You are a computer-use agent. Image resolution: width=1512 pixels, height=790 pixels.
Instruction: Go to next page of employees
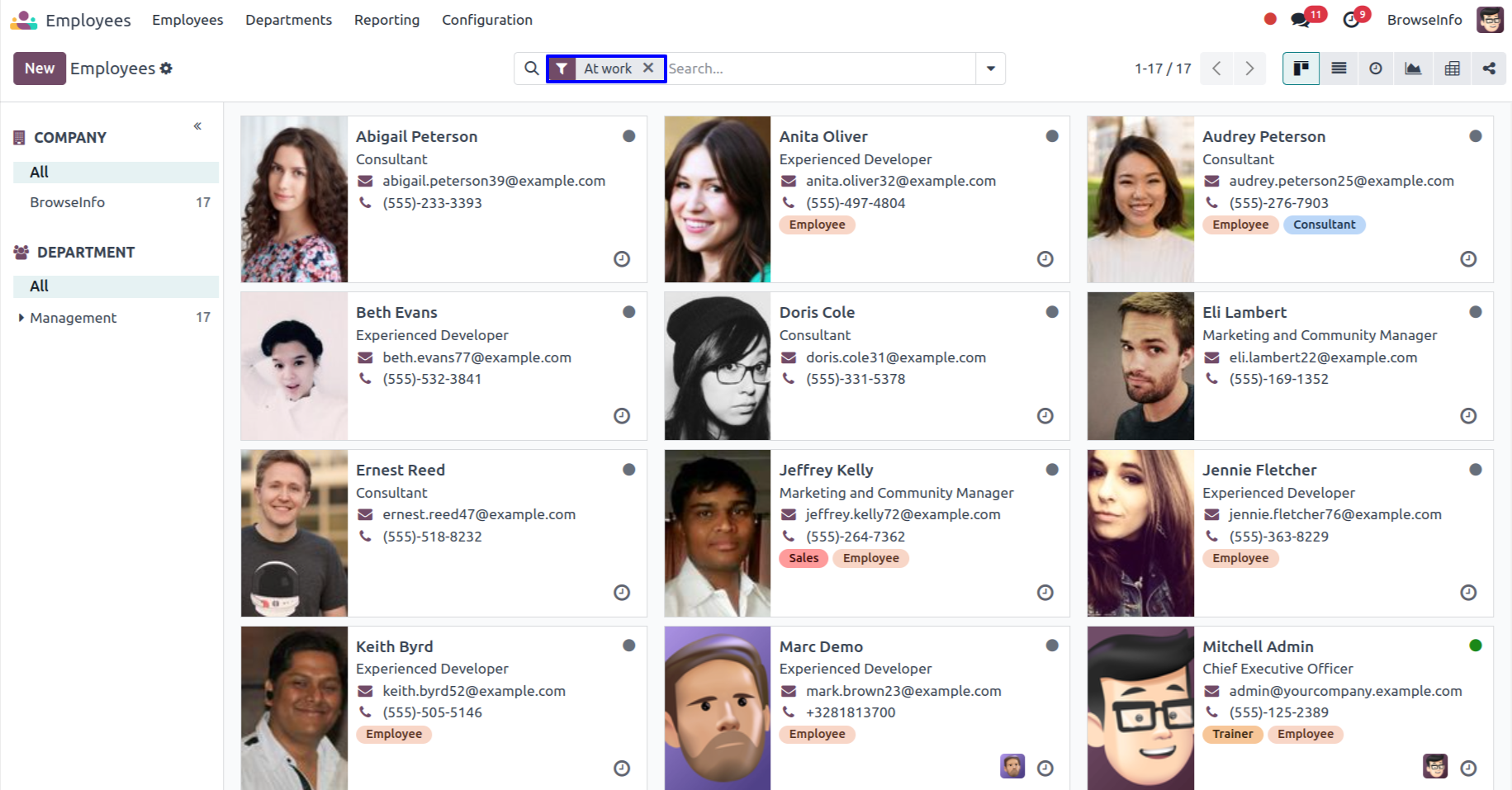click(1249, 69)
